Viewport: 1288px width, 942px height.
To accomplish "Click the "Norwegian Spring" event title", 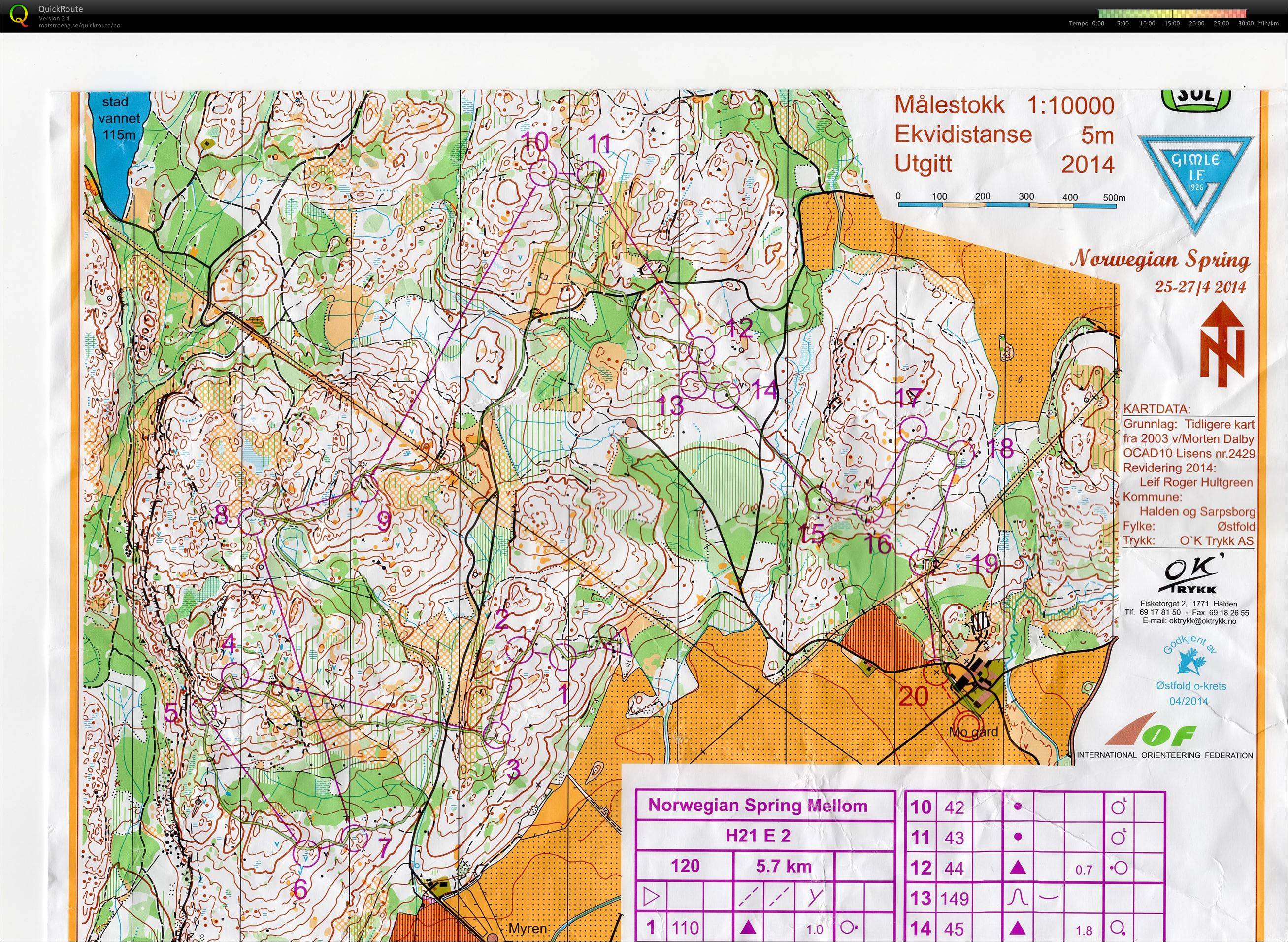I will 1160,260.
